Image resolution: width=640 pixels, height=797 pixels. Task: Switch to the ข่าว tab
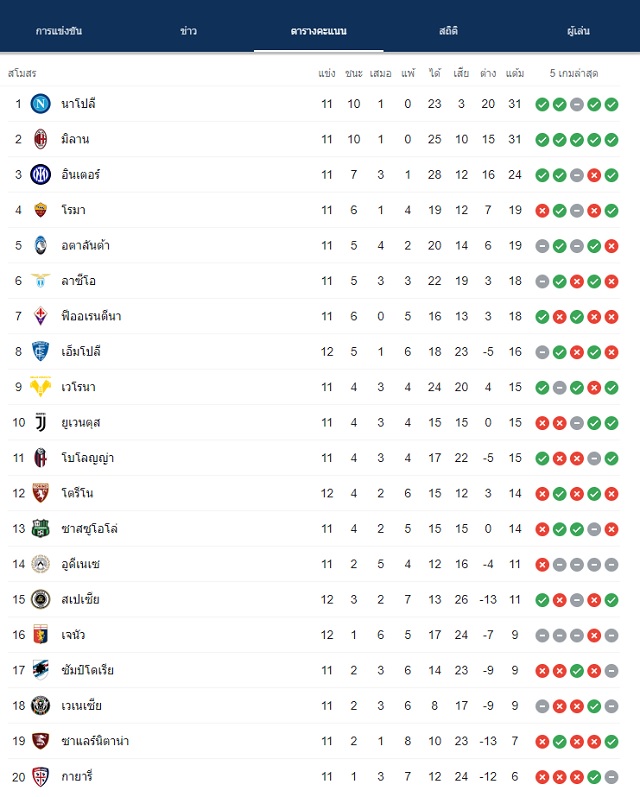pyautogui.click(x=189, y=31)
